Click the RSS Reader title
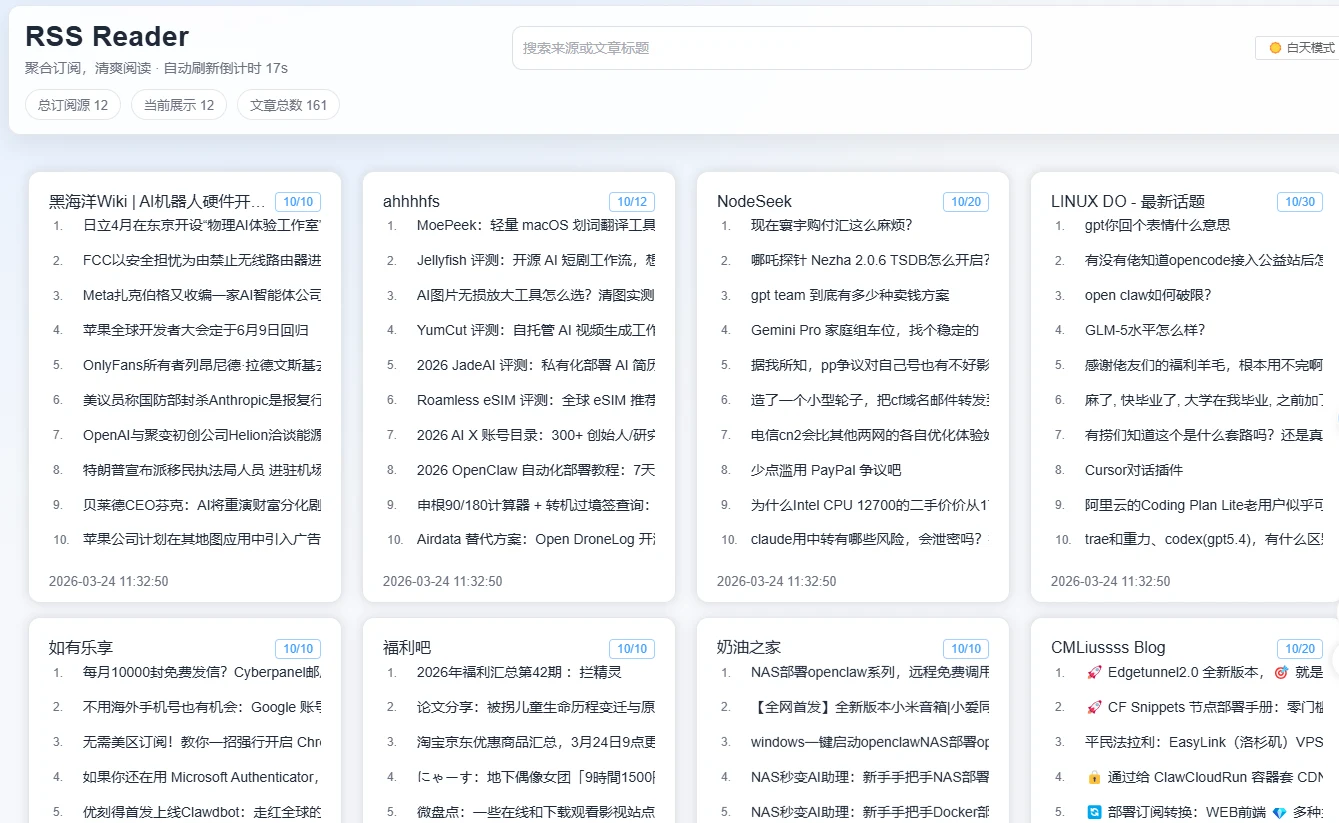1339x823 pixels. (x=107, y=37)
